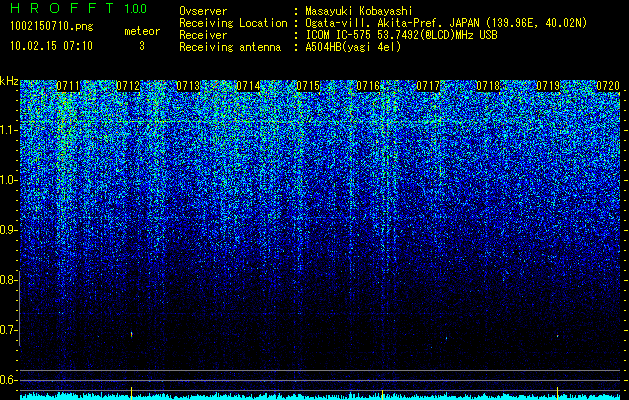Screen dimensions: 629x400
Task: Click the 0719 time axis label
Action: (548, 86)
